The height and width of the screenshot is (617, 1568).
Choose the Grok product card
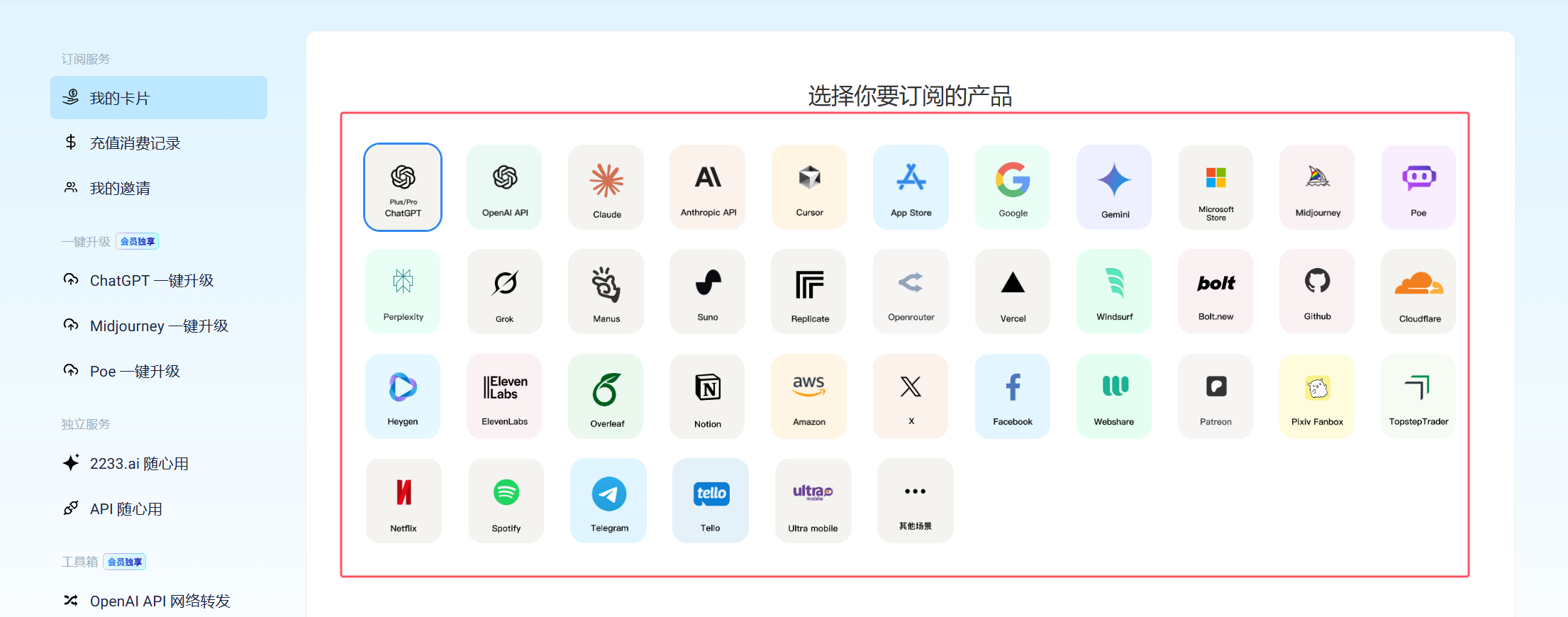click(x=505, y=291)
